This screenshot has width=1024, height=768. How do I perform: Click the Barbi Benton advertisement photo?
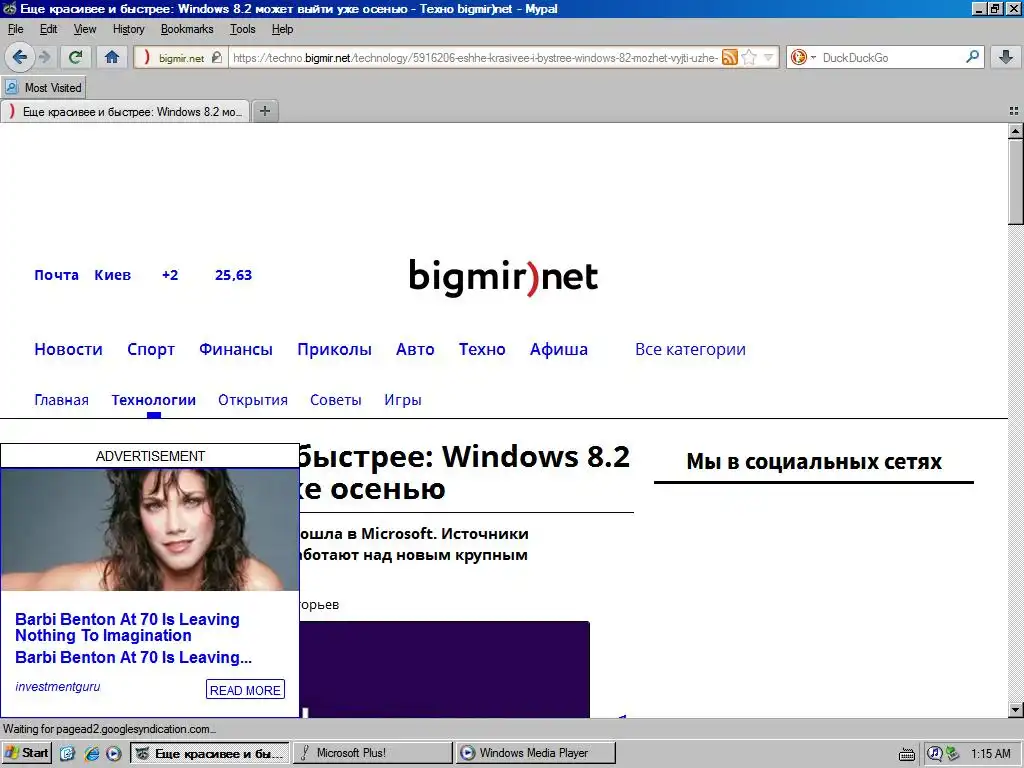coord(150,529)
